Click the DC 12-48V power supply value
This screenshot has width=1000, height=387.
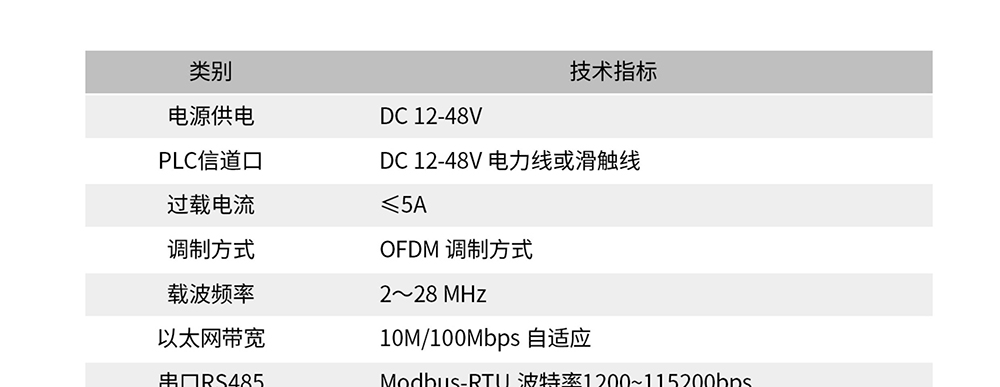click(x=431, y=116)
